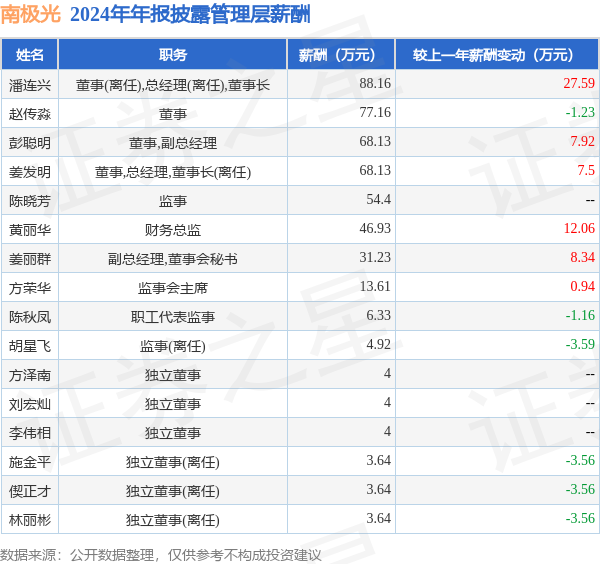This screenshot has width=600, height=564.
Task: Click the 姓名 column header
Action: (30, 55)
